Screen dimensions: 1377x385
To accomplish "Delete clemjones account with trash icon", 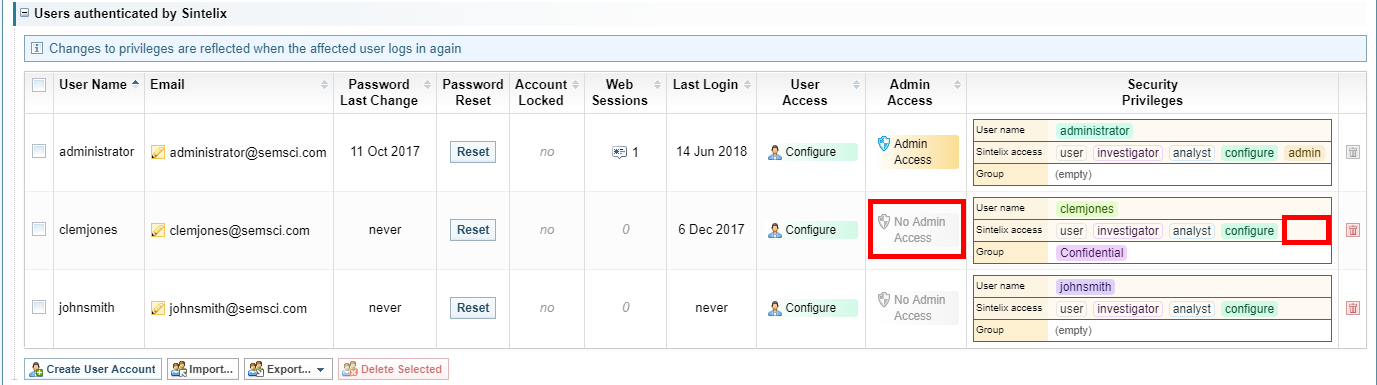I will pos(1352,230).
